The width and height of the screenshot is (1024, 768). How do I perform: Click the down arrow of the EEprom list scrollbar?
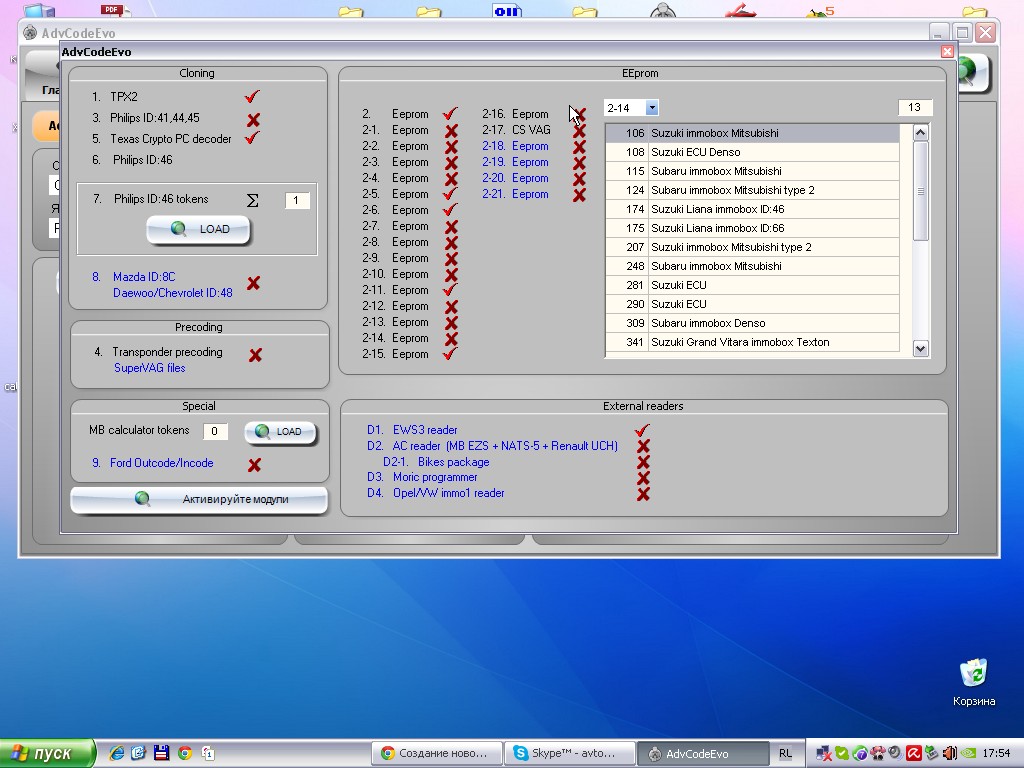coord(920,349)
